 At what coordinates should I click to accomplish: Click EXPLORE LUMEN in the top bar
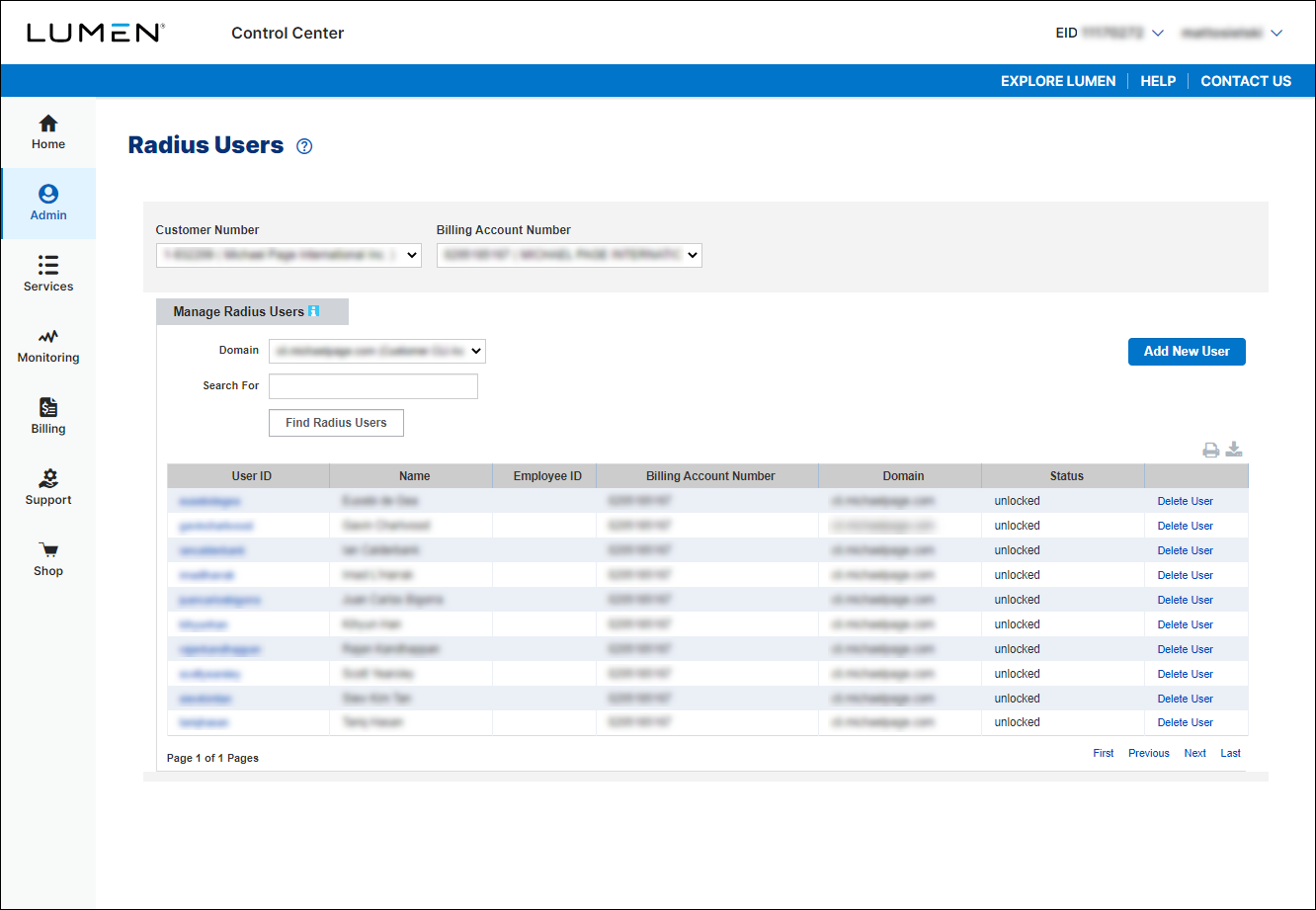pyautogui.click(x=1058, y=81)
